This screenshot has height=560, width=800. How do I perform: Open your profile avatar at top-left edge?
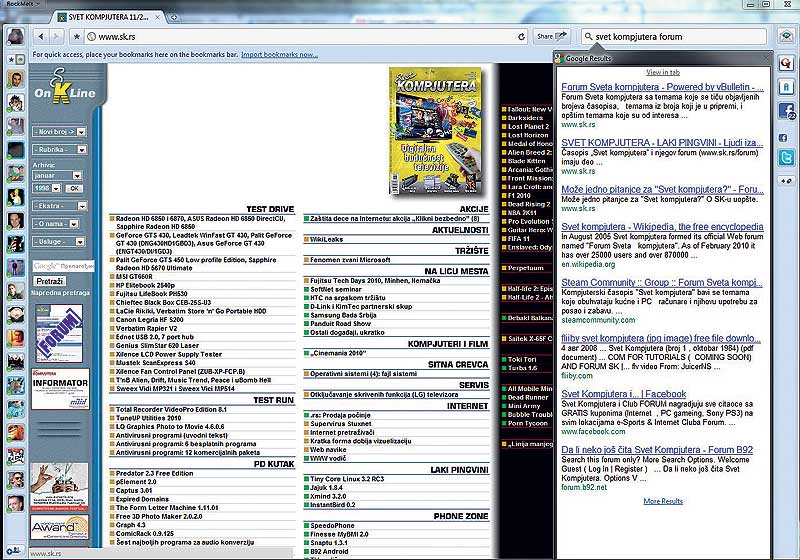pos(16,36)
